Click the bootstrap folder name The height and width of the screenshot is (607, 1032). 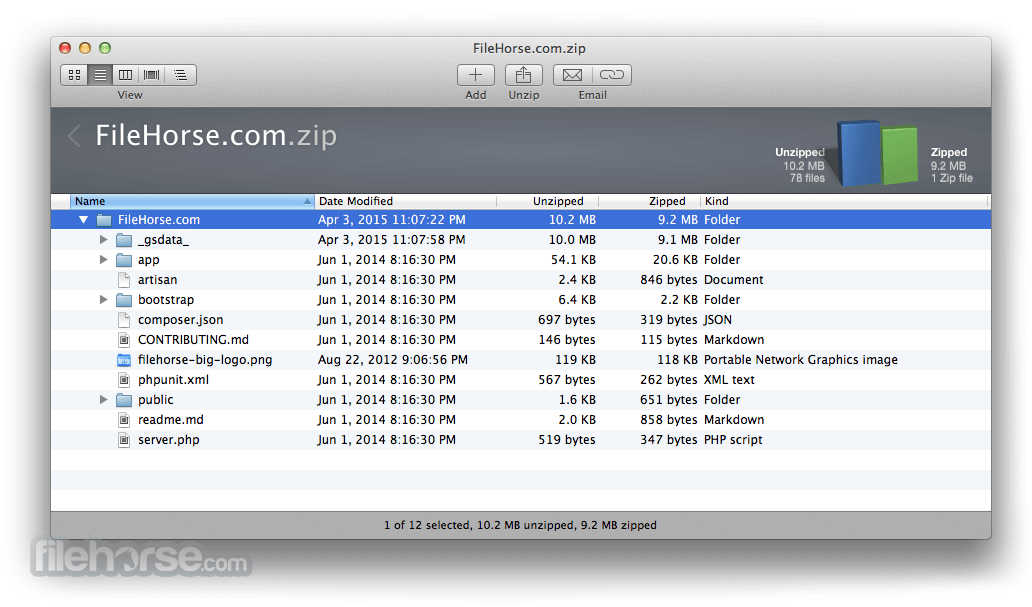(166, 300)
